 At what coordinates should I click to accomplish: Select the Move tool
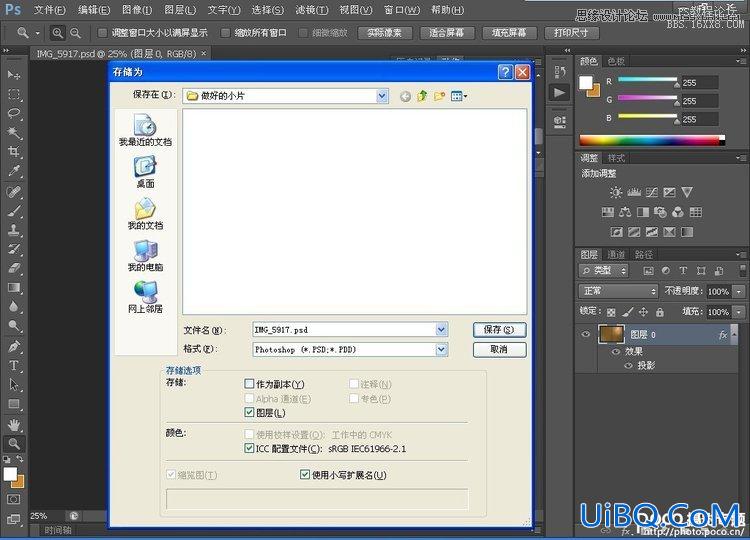14,75
